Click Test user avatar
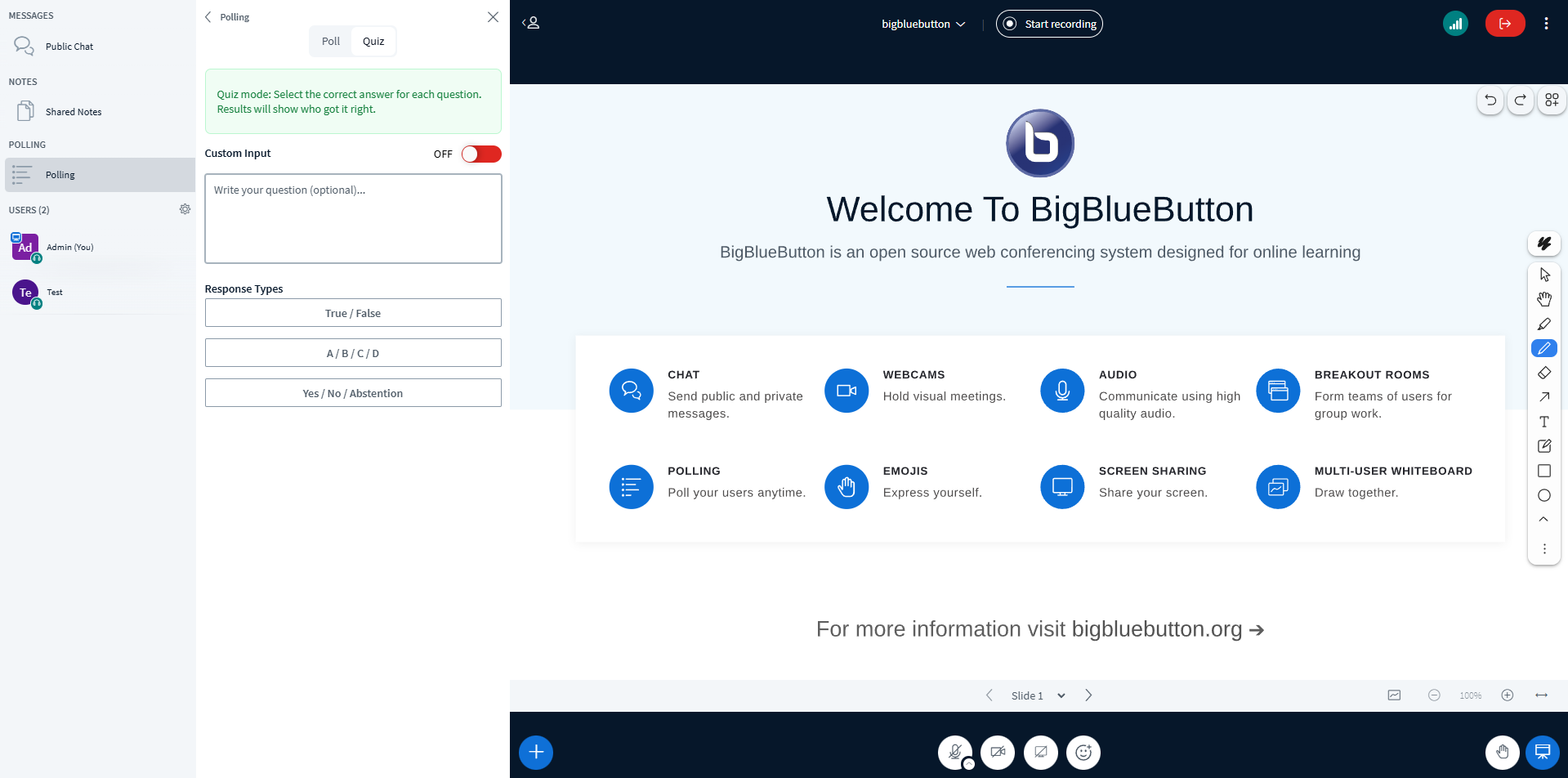Image resolution: width=1568 pixels, height=778 pixels. pyautogui.click(x=25, y=292)
